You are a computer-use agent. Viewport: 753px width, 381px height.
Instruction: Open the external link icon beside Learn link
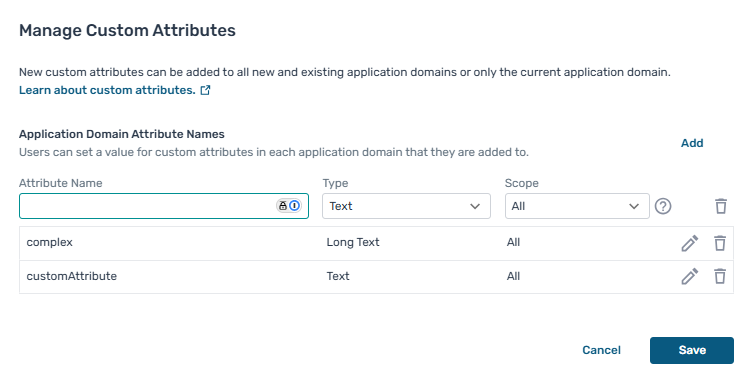click(x=205, y=90)
